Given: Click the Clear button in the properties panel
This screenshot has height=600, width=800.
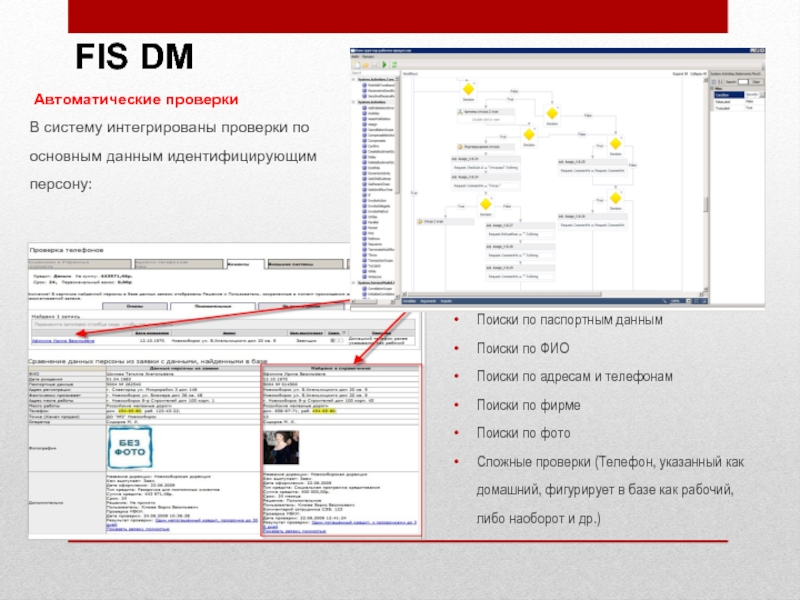Looking at the screenshot, I should (x=756, y=82).
